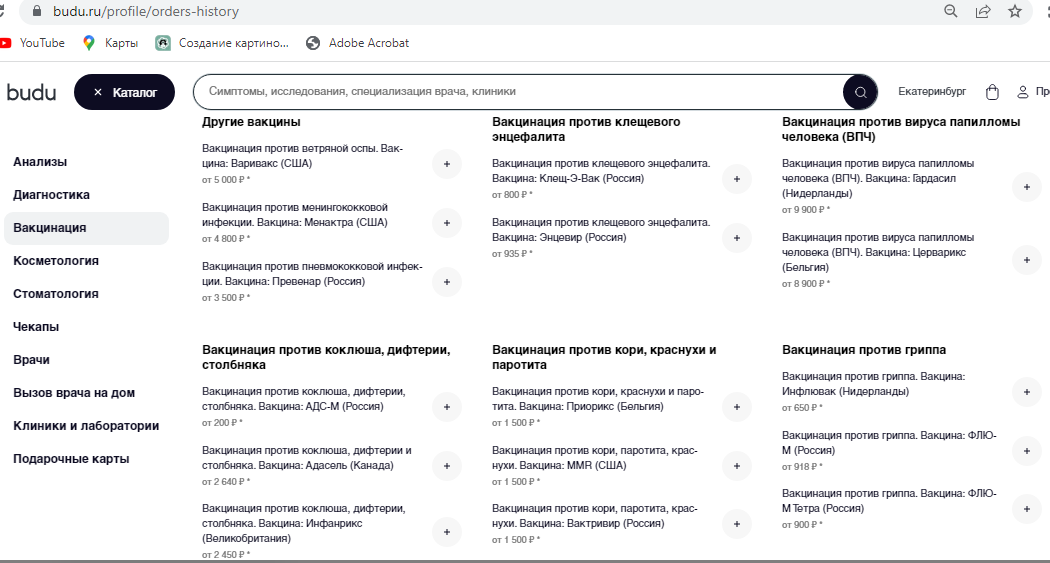Add Инфлювак flu vaccine with plus icon
The width and height of the screenshot is (1050, 563).
(x=1026, y=392)
